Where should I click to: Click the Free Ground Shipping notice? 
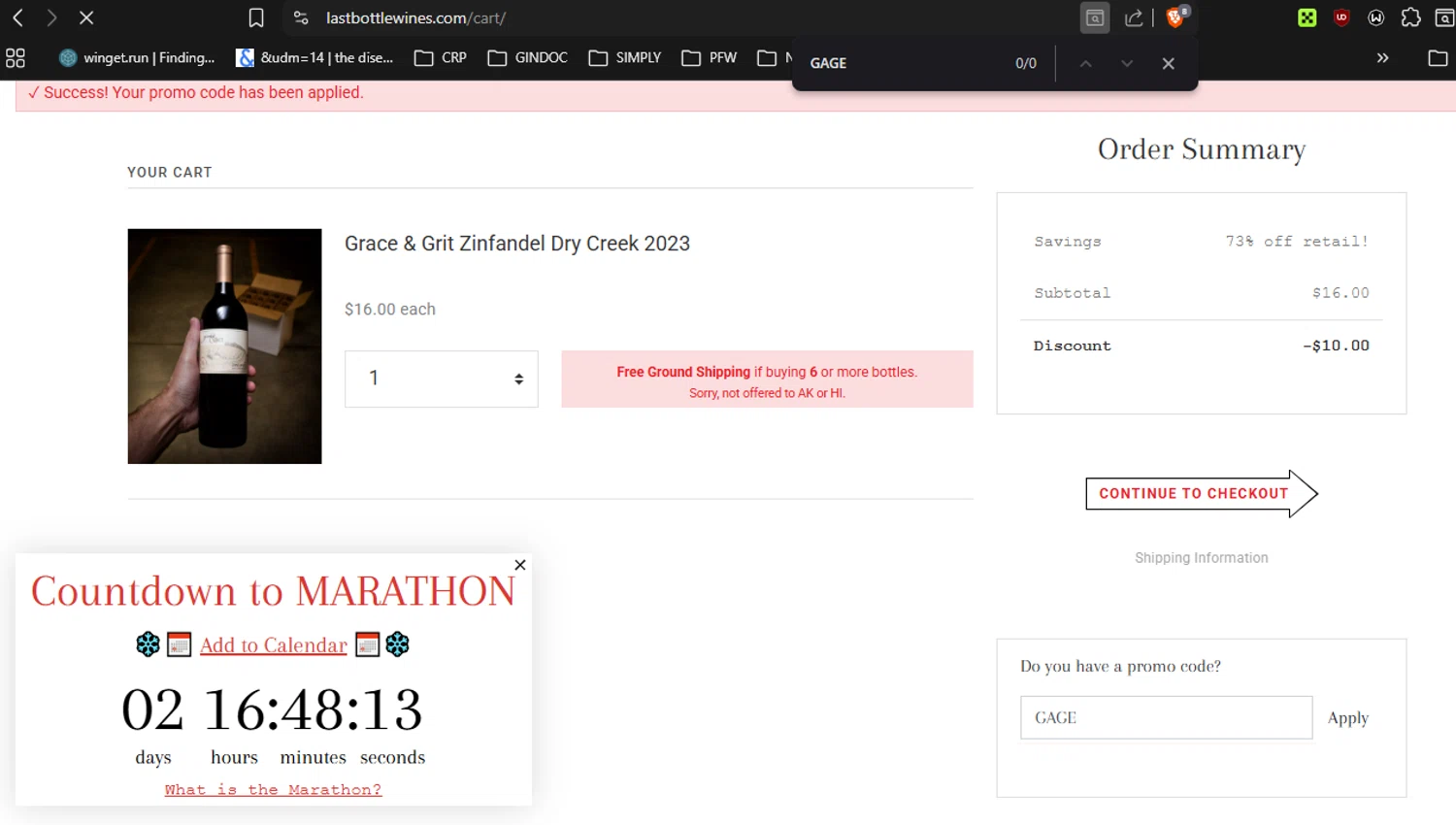(x=767, y=379)
